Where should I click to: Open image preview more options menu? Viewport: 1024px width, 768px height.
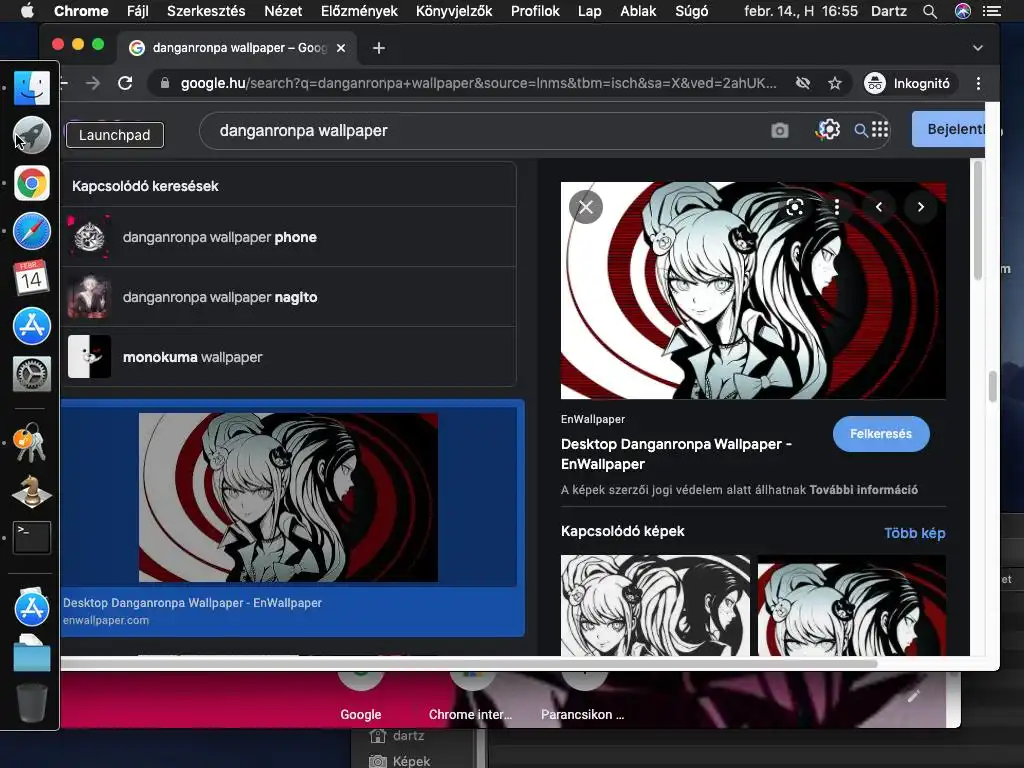pyautogui.click(x=837, y=207)
